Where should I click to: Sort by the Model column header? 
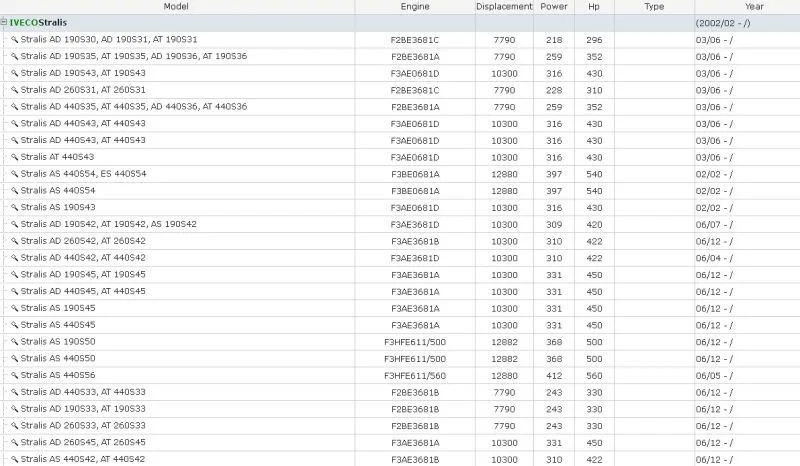point(176,7)
